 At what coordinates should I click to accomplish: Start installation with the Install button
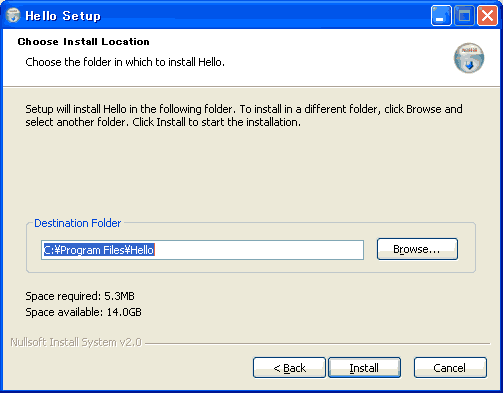tap(364, 368)
